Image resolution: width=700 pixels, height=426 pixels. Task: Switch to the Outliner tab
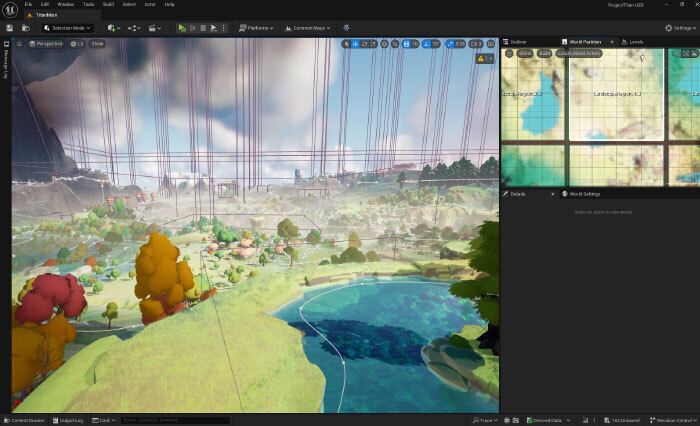tap(515, 42)
